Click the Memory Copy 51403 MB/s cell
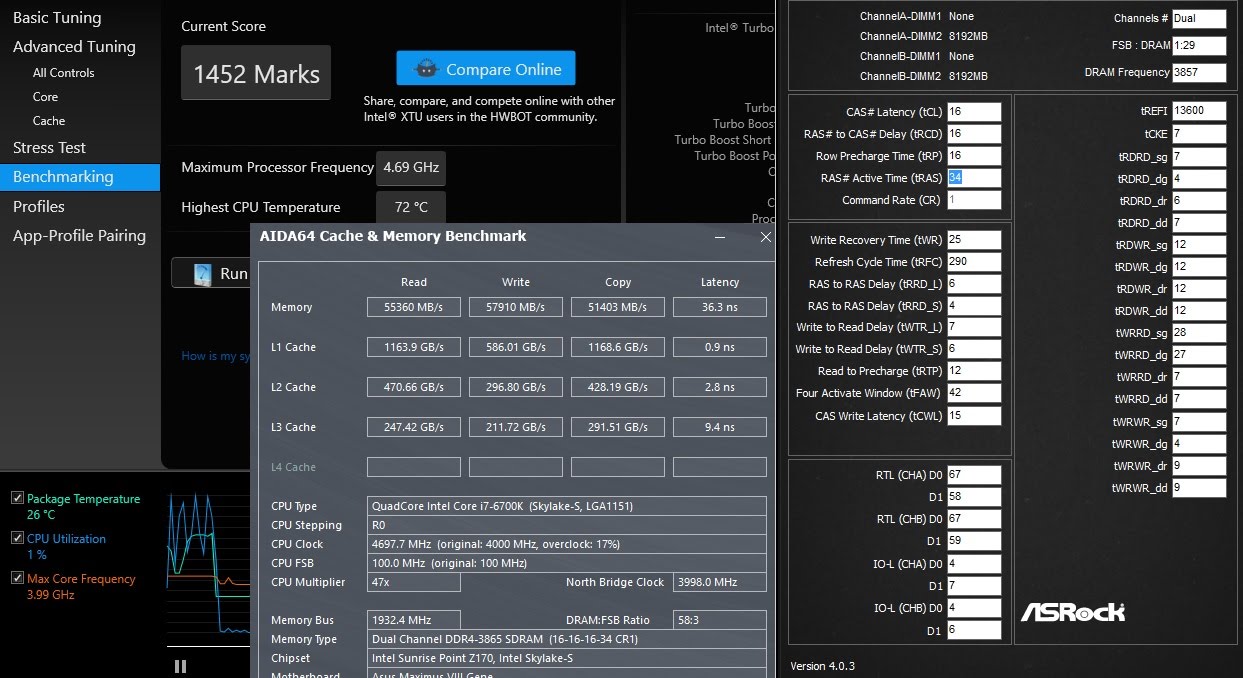 point(618,307)
